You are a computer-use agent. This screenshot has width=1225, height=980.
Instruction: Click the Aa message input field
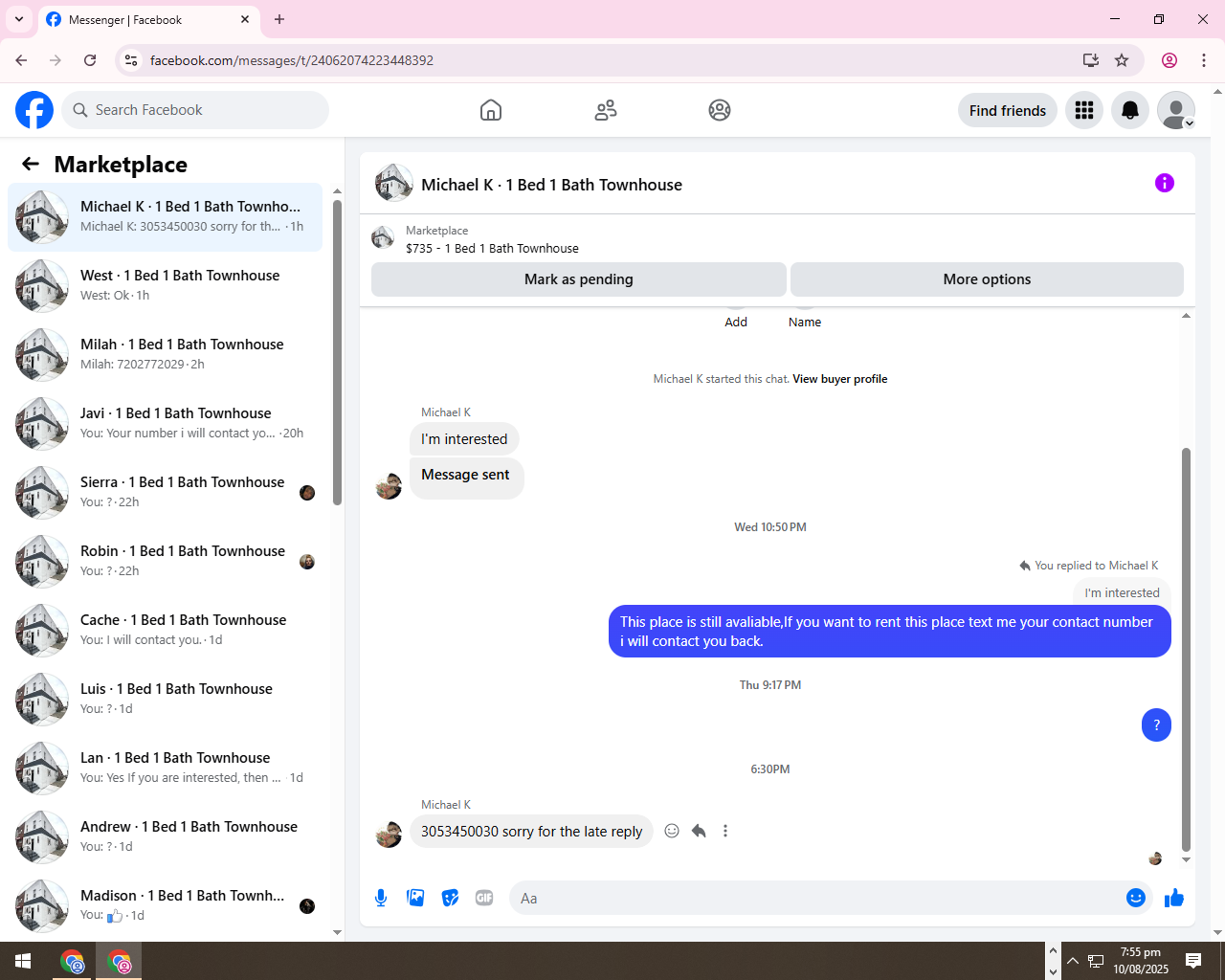pos(815,898)
